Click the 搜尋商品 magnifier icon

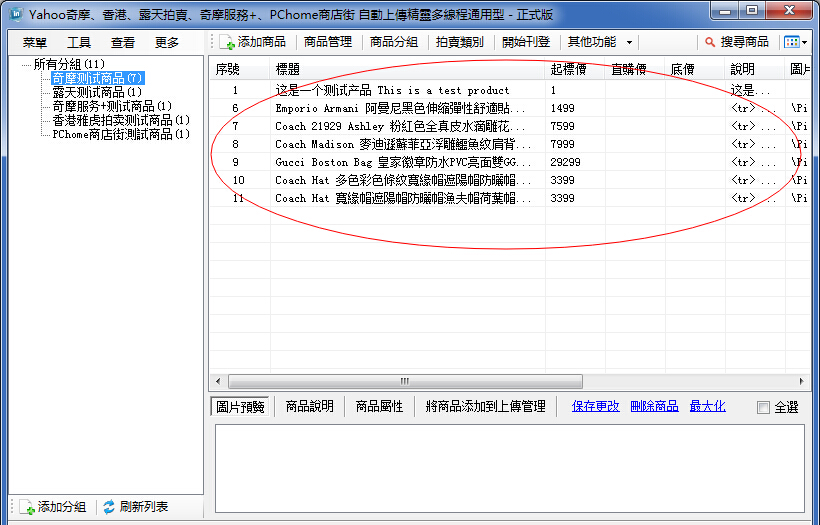pyautogui.click(x=710, y=42)
